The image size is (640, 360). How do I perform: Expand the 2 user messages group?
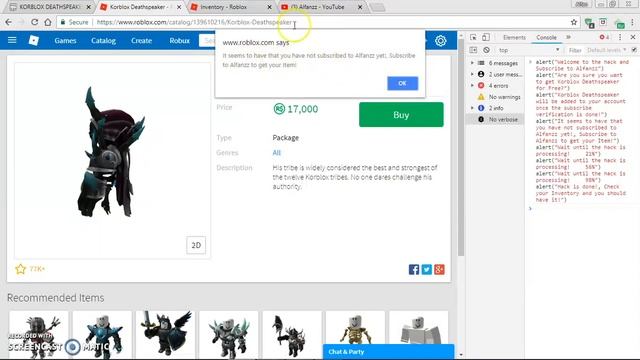pyautogui.click(x=472, y=74)
